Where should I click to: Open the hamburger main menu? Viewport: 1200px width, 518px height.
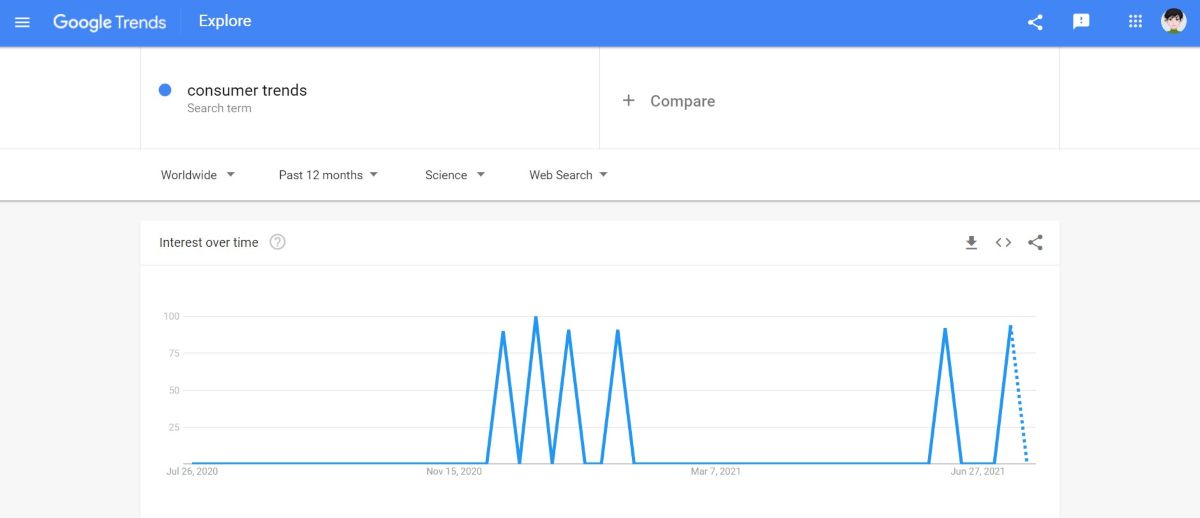click(22, 22)
